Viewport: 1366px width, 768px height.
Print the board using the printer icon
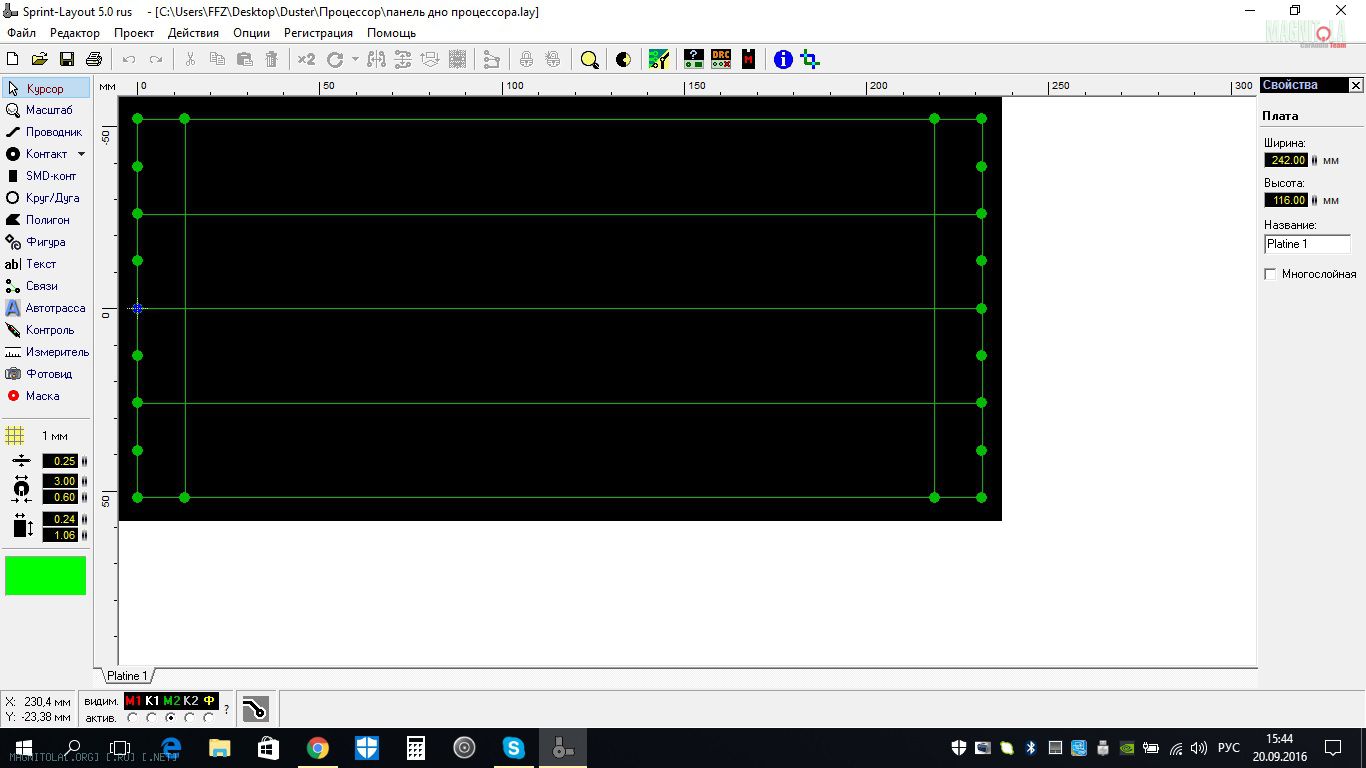[94, 60]
